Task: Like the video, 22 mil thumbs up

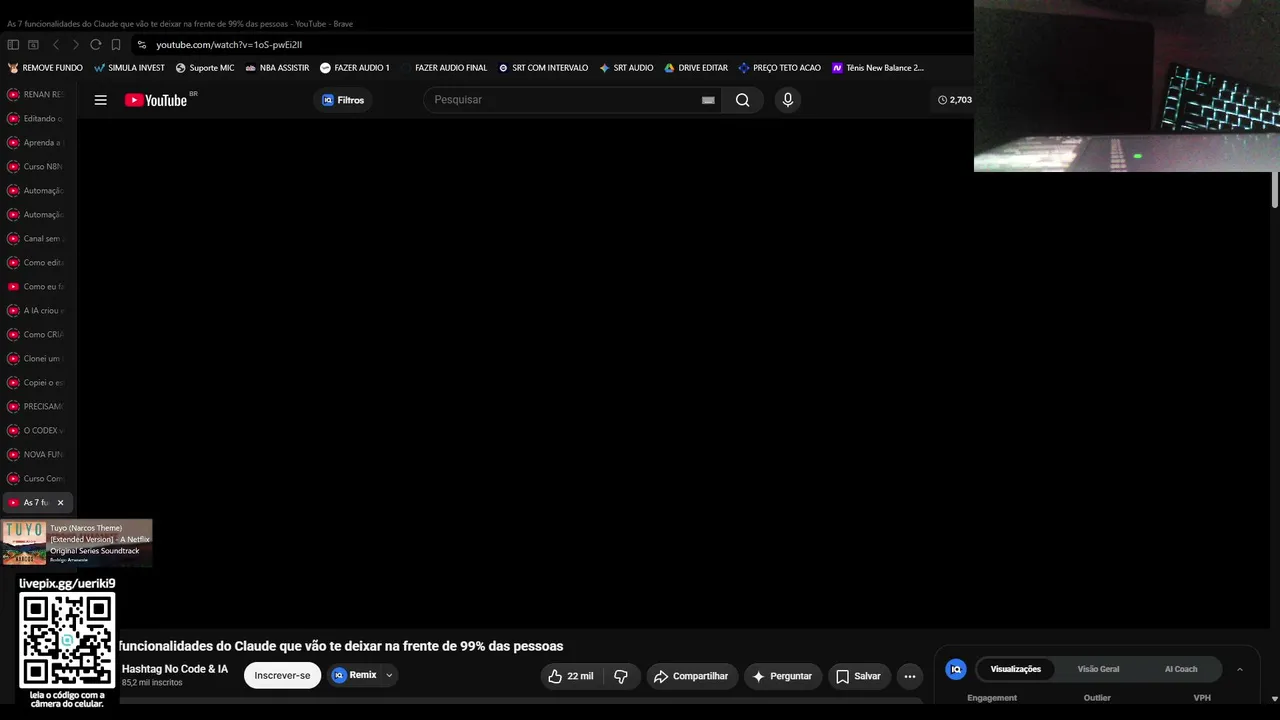Action: (570, 676)
